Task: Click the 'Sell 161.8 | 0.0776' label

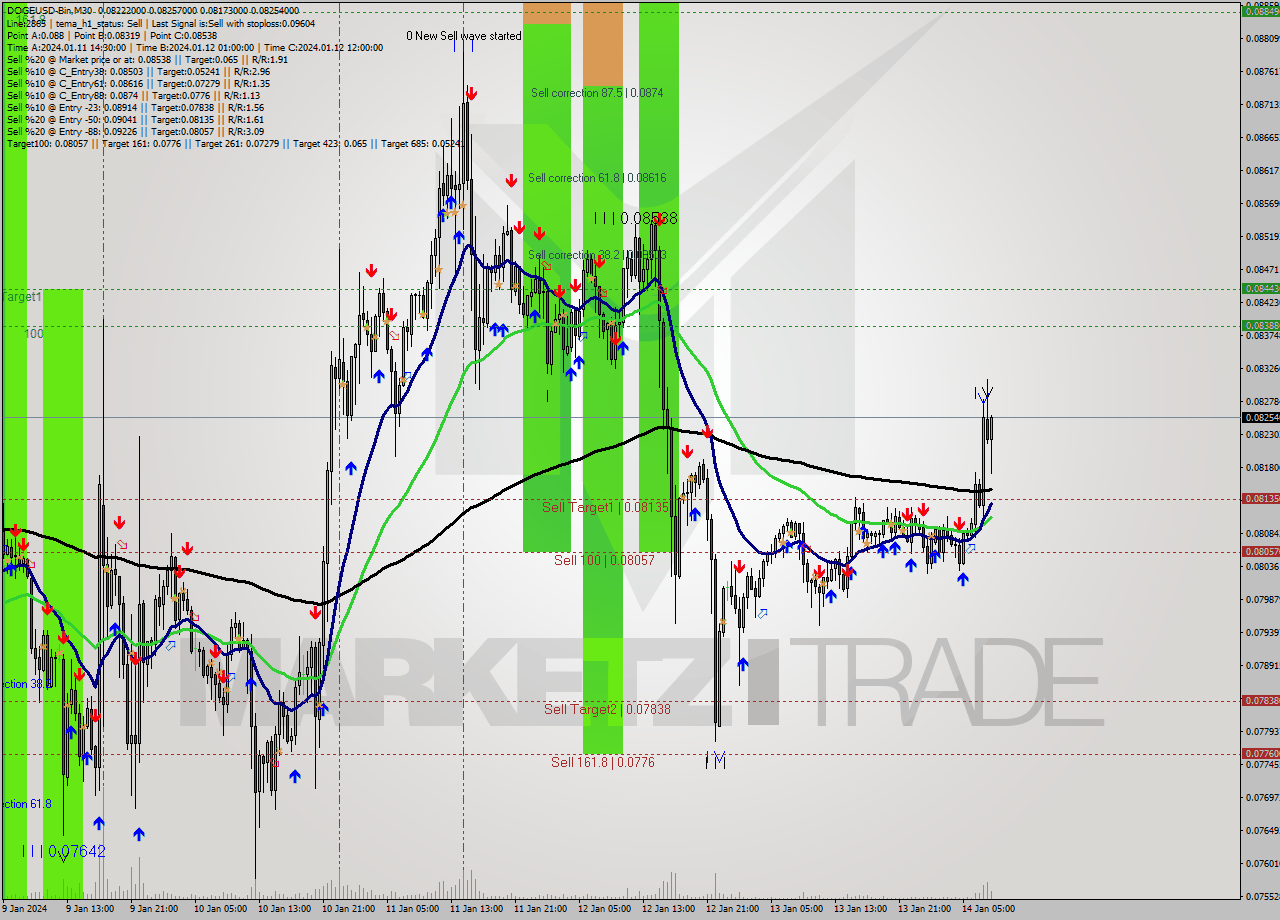Action: [x=603, y=762]
